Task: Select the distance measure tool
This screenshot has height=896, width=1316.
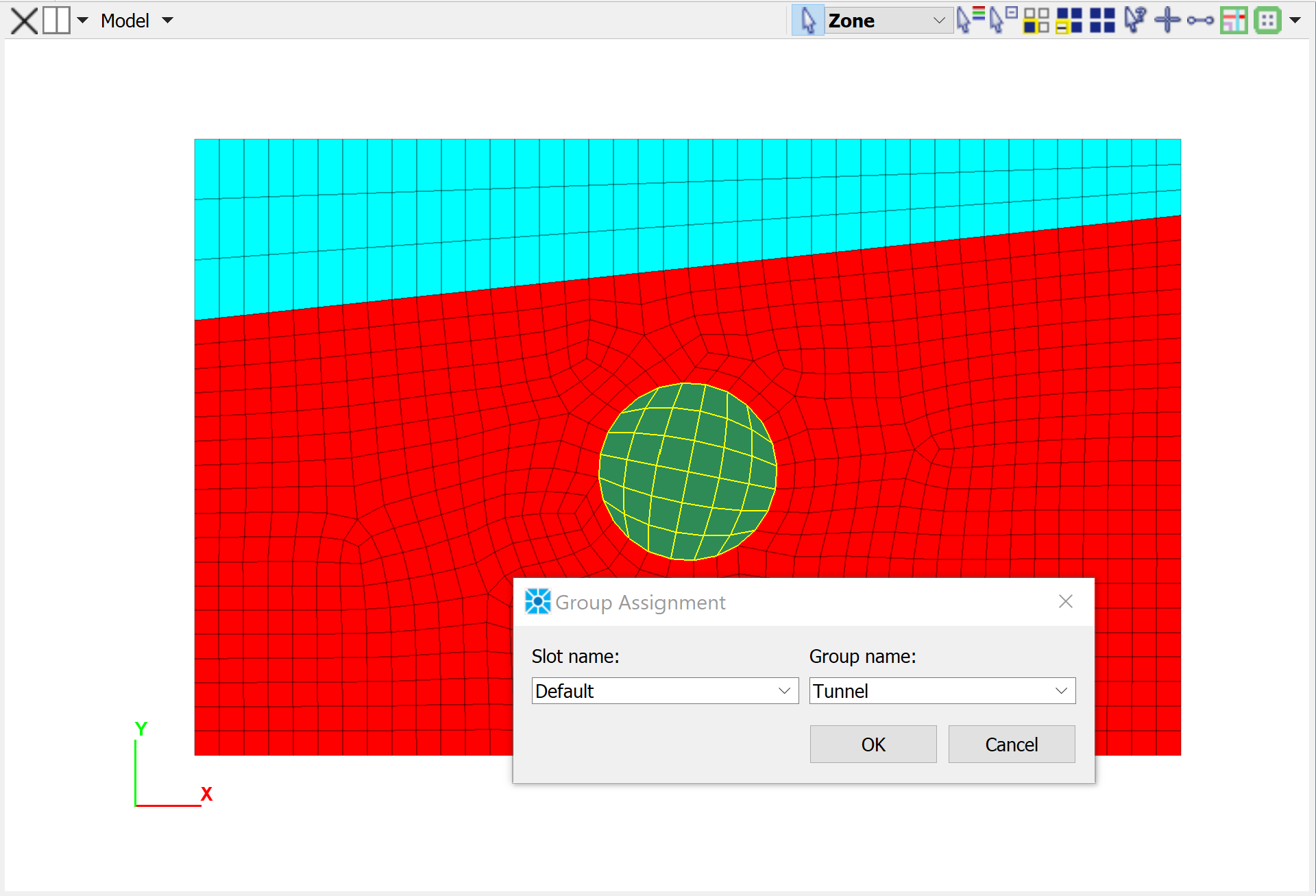Action: (x=1200, y=21)
